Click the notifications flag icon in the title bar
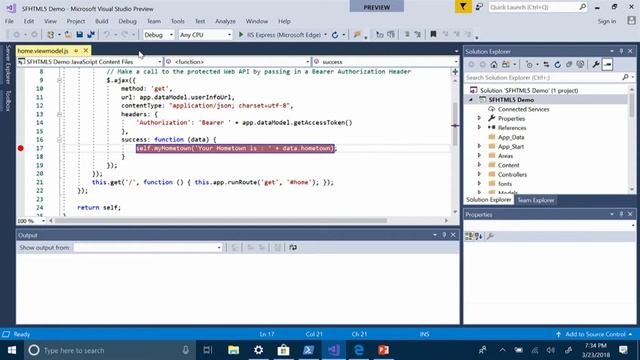Viewport: 640px width, 360px height. click(x=463, y=7)
